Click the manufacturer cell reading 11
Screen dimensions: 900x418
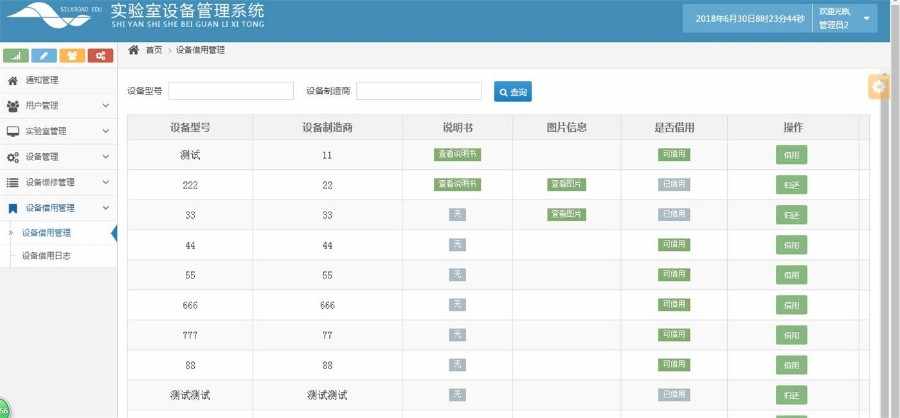pos(327,155)
